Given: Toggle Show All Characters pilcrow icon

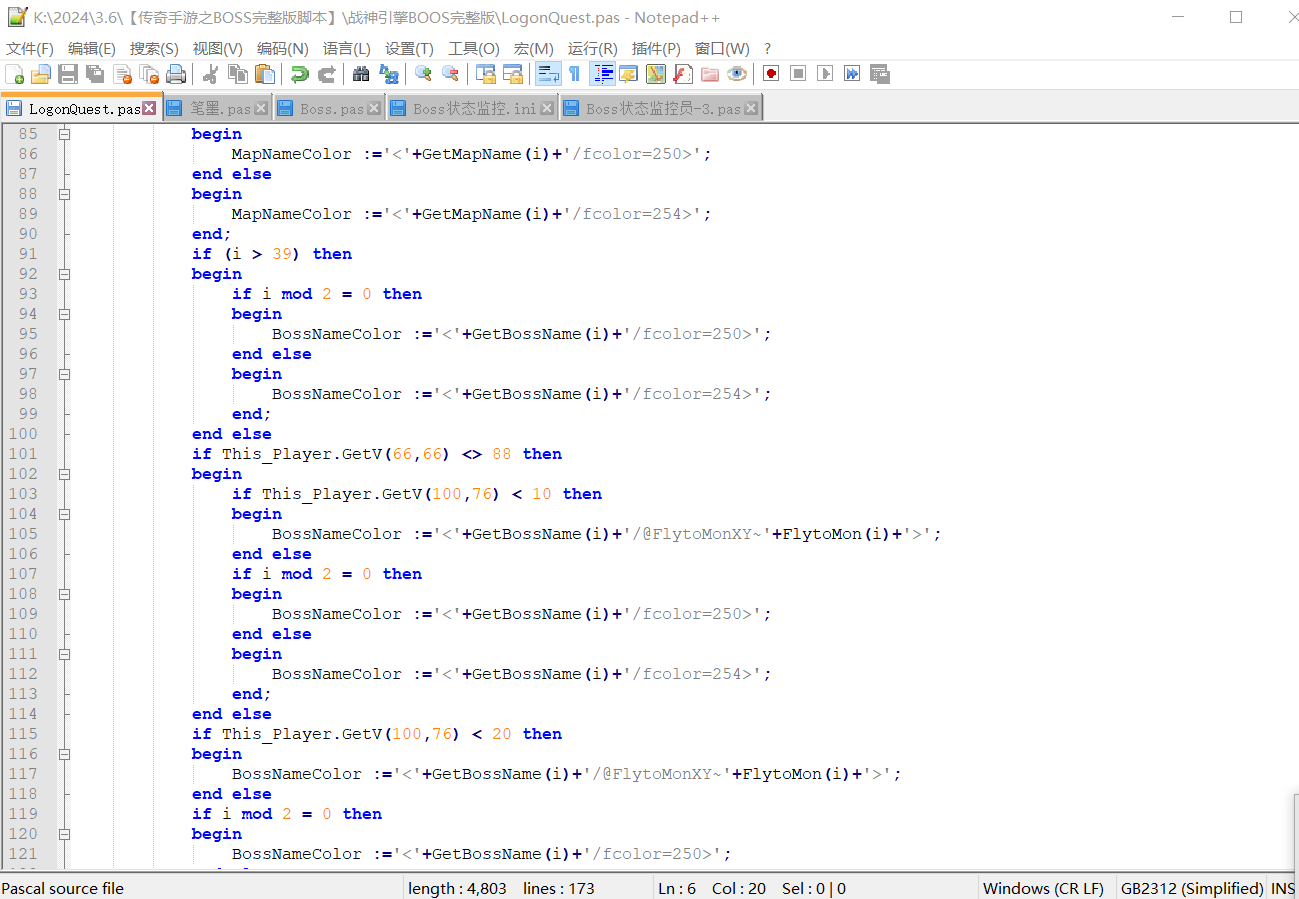Looking at the screenshot, I should point(575,74).
